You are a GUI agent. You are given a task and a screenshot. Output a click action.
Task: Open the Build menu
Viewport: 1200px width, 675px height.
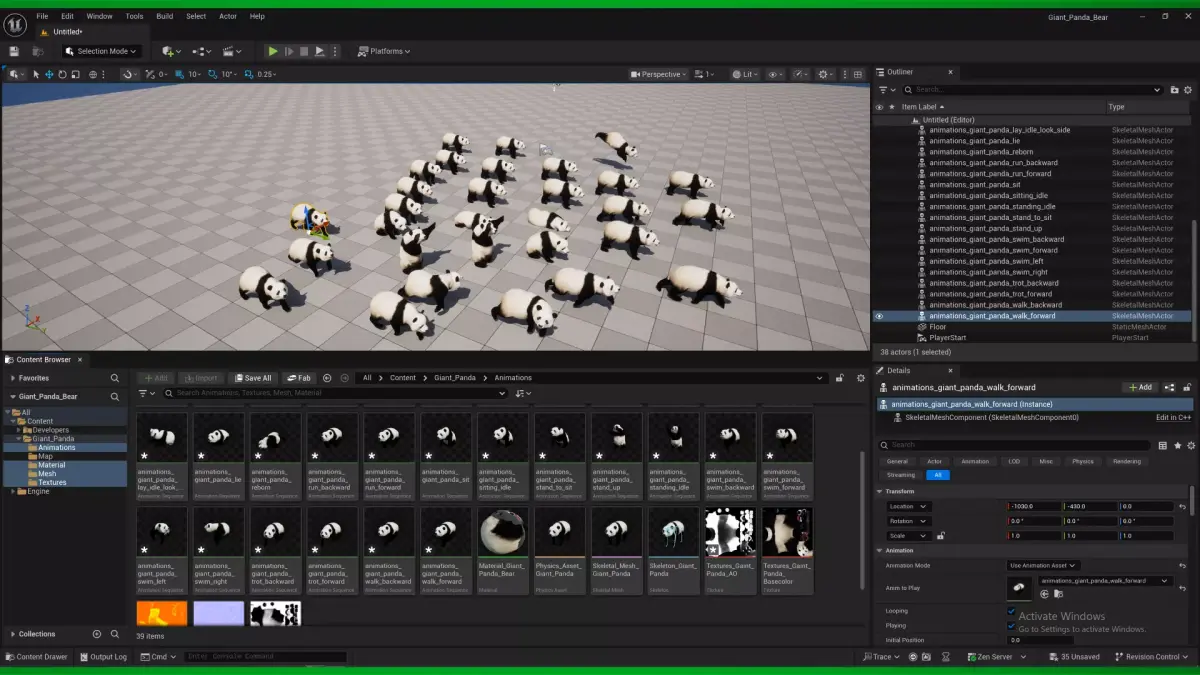[165, 16]
